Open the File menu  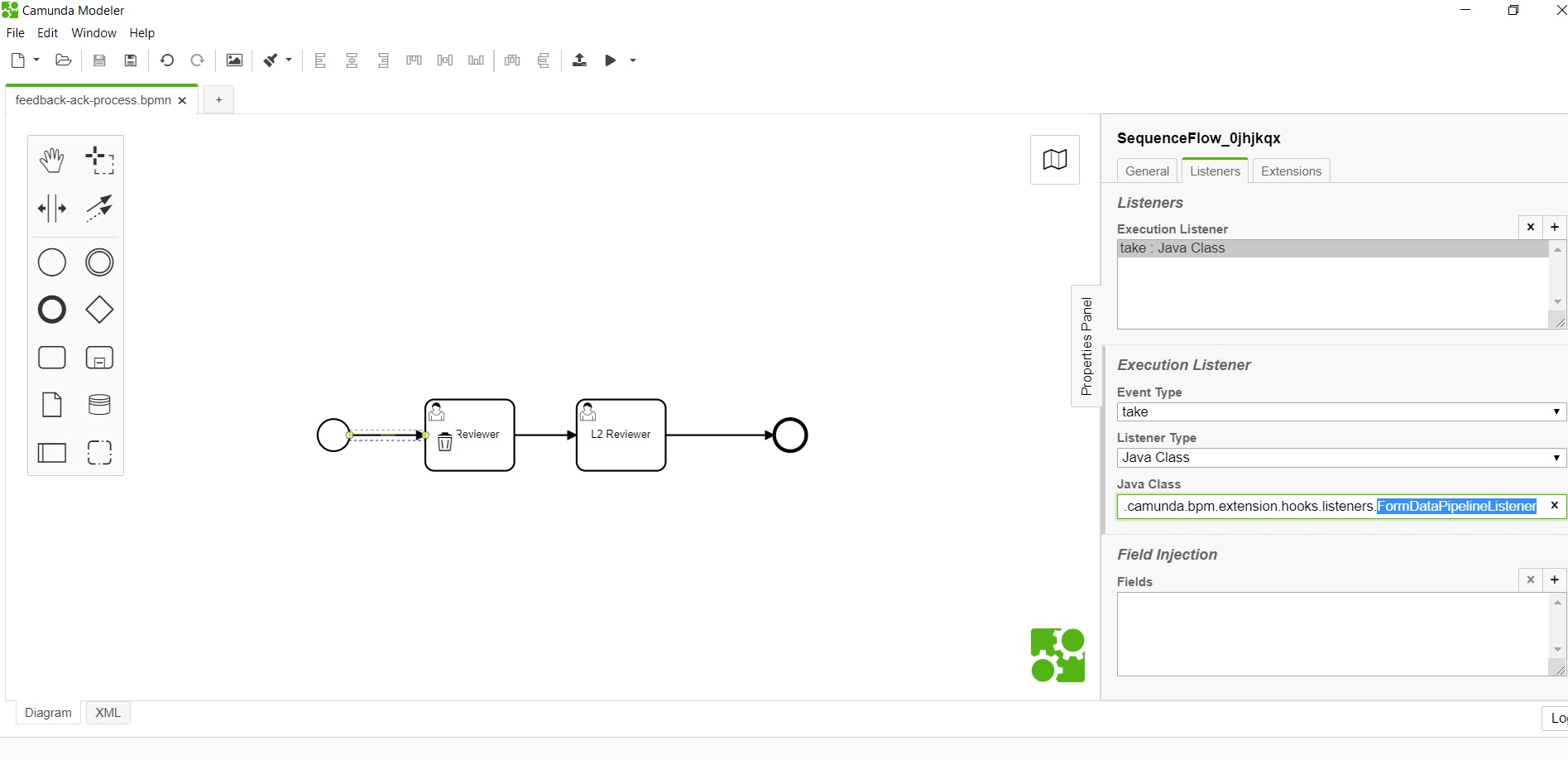[16, 33]
